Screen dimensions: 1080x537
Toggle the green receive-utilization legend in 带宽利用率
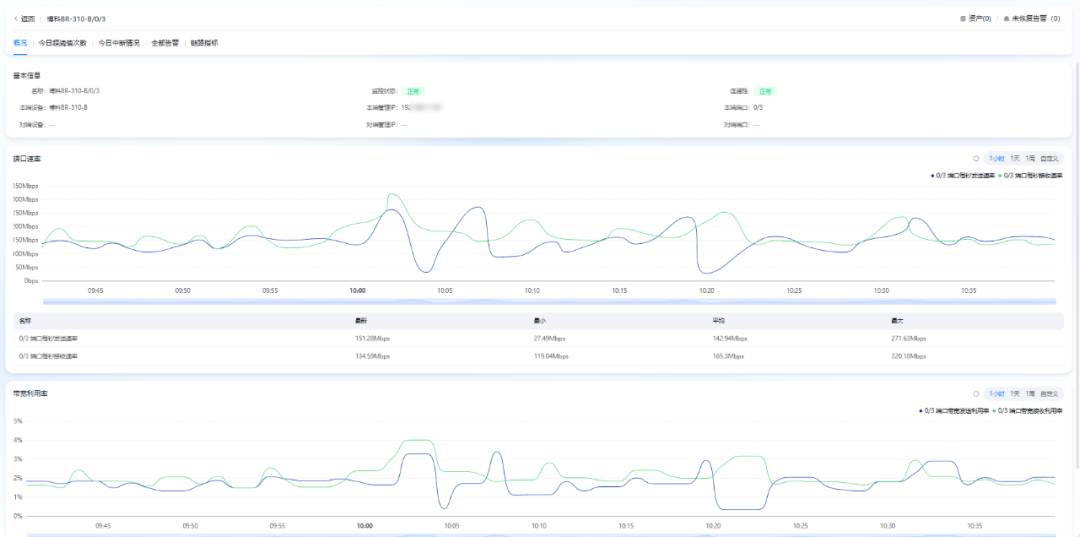pyautogui.click(x=1028, y=411)
